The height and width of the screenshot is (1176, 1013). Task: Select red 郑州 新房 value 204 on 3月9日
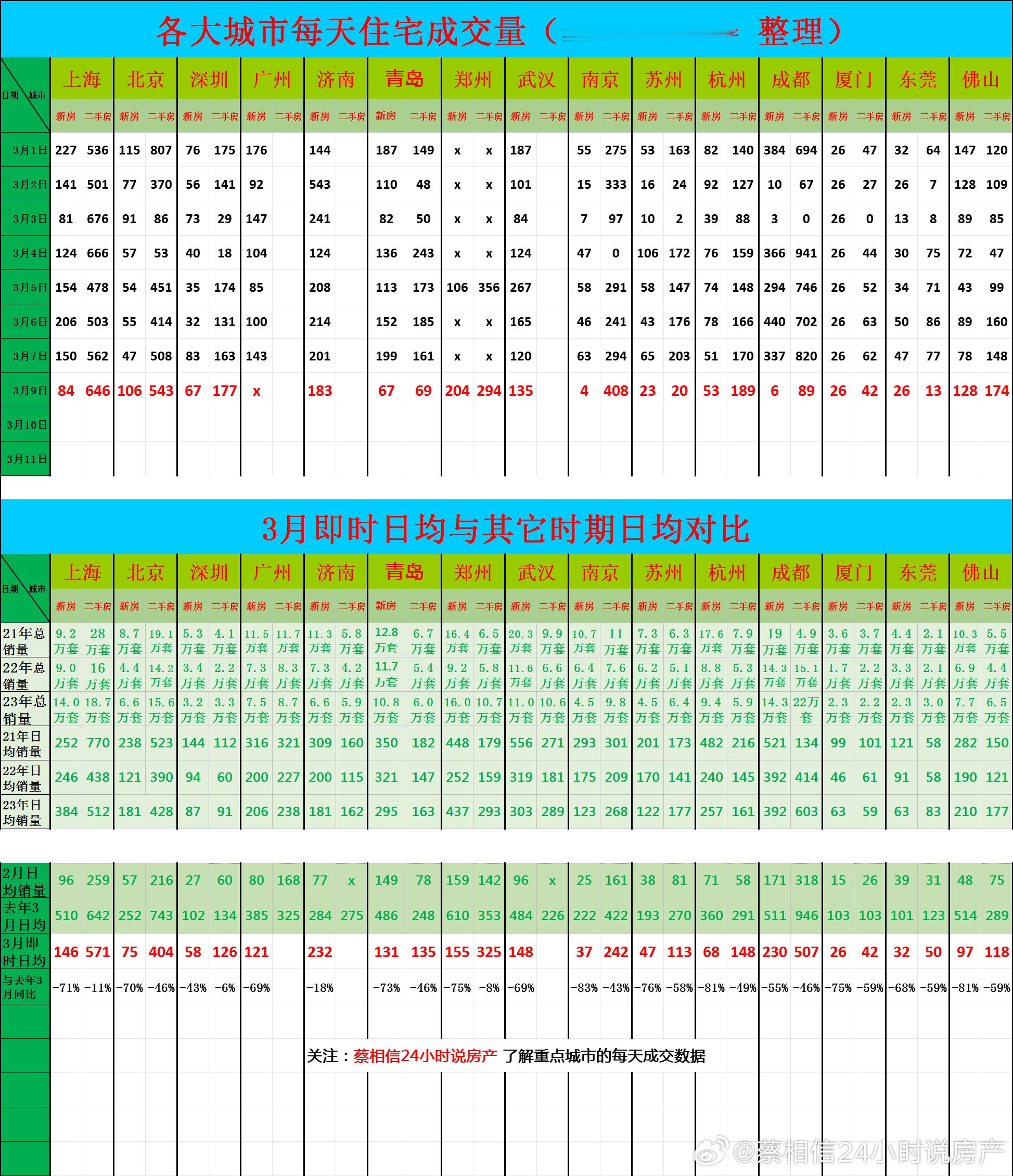[x=457, y=391]
